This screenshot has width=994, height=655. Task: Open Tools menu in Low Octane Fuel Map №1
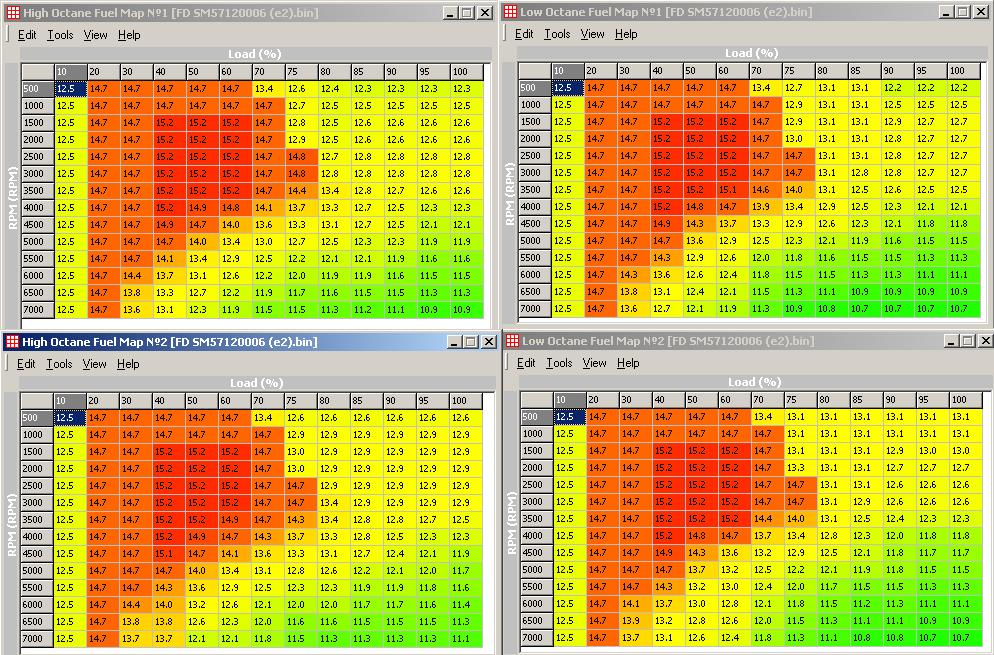coord(557,34)
